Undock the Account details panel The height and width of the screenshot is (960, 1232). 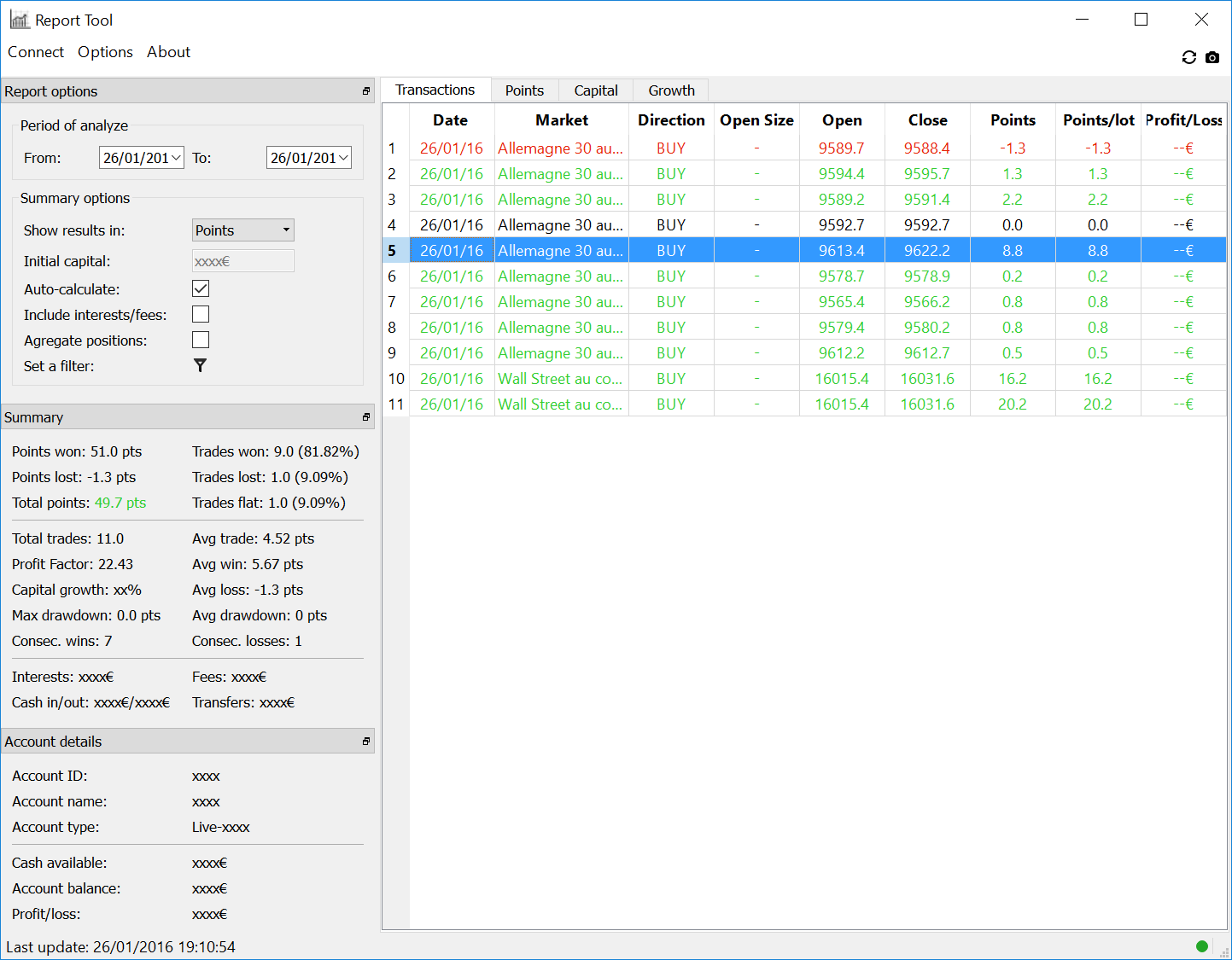tap(366, 742)
